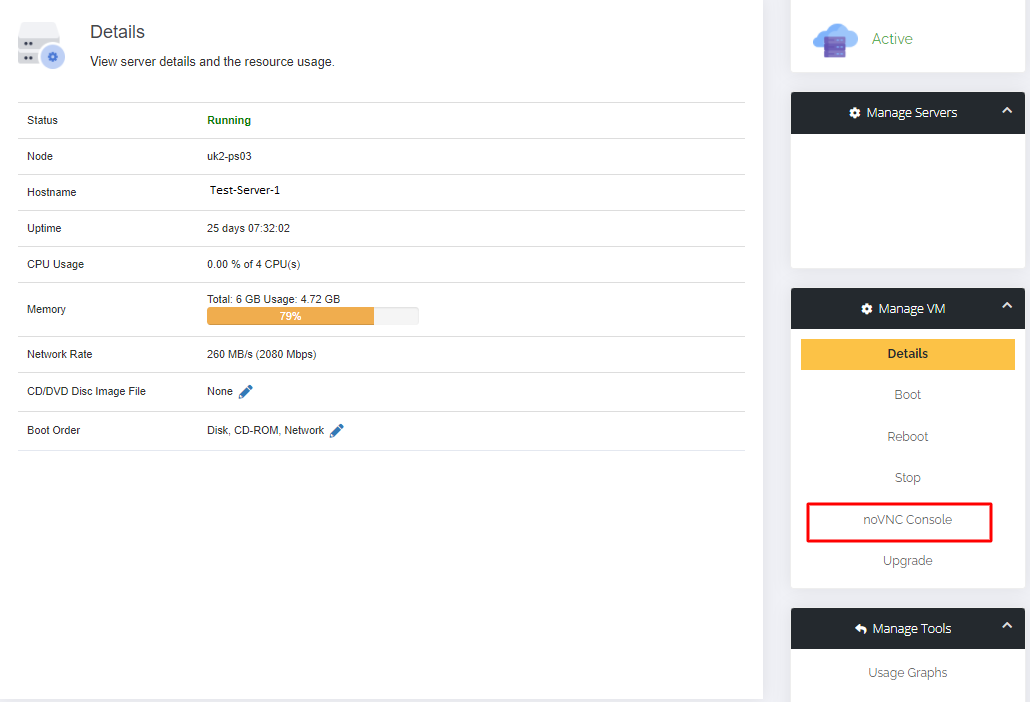The height and width of the screenshot is (702, 1030).
Task: Collapse the Manage Tools panel chevron
Action: (1006, 626)
